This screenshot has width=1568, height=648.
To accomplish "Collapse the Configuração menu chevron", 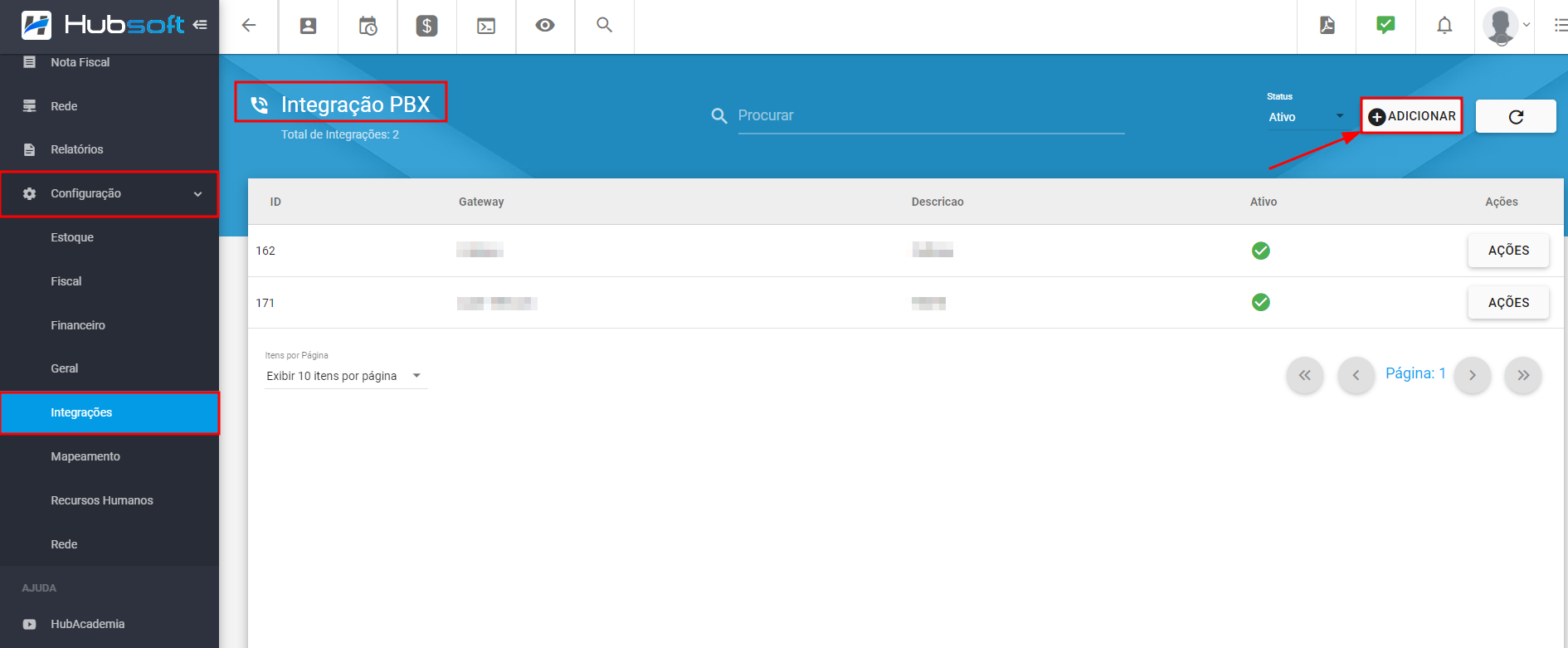I will (197, 194).
